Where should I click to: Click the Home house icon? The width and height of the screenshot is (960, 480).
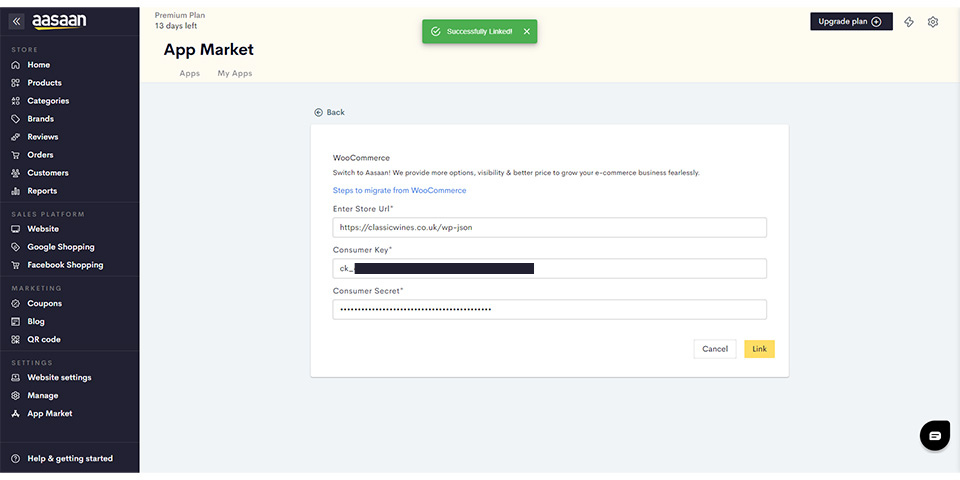16,65
